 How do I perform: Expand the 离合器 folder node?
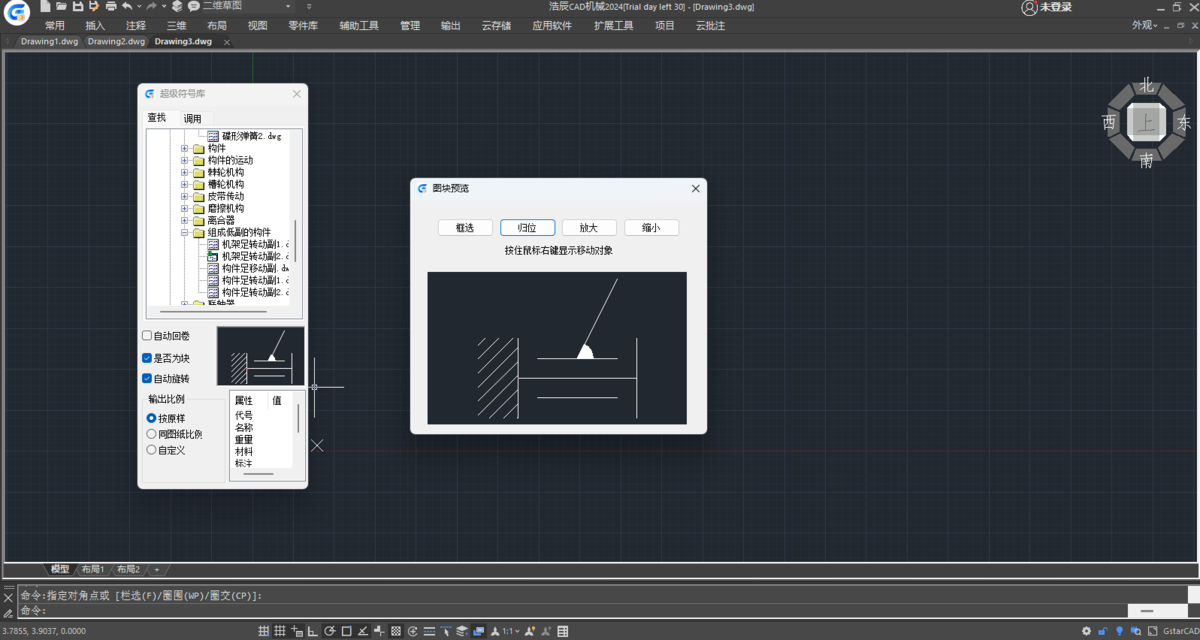(185, 220)
